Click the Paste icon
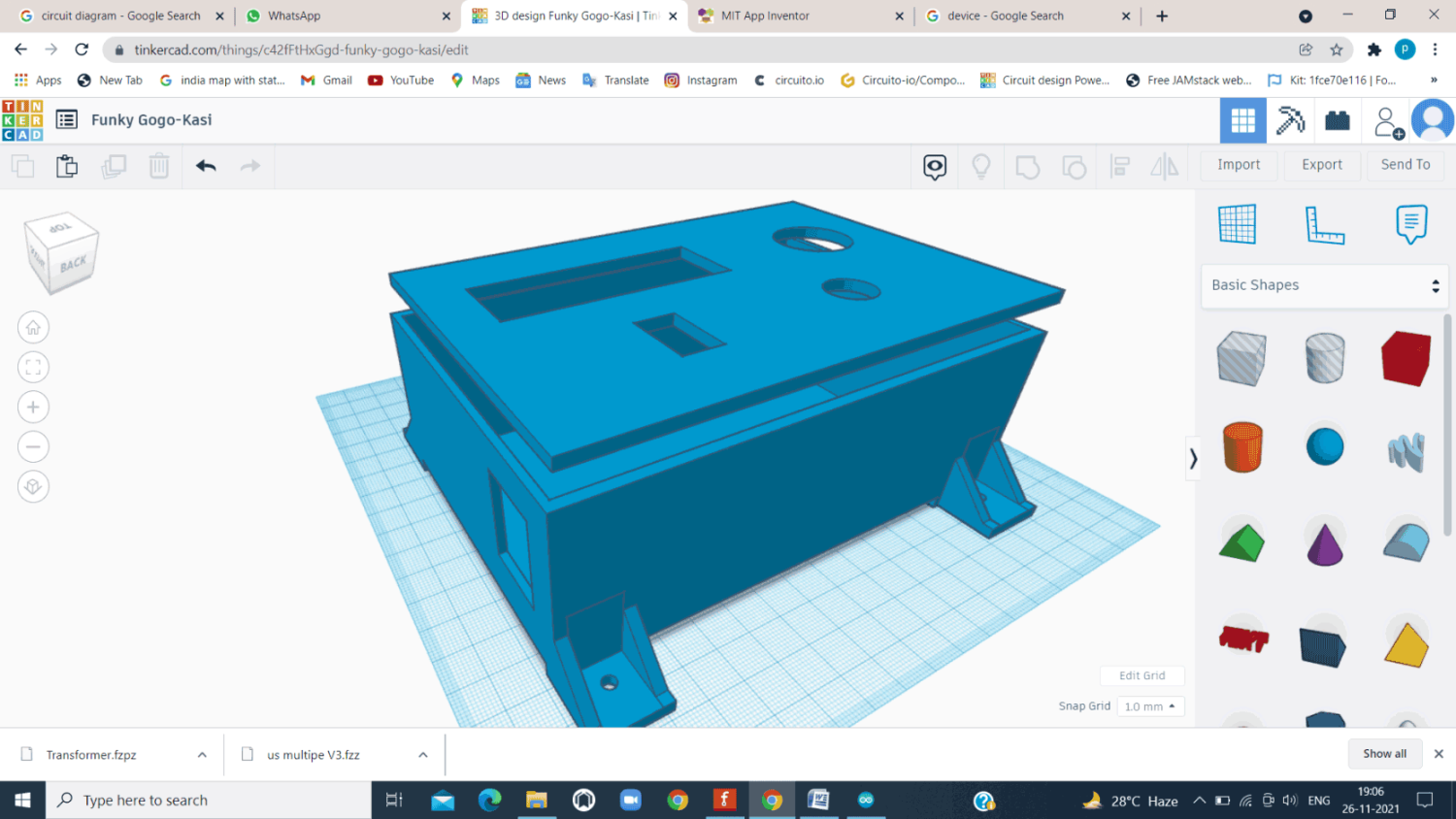1456x819 pixels. coord(66,166)
